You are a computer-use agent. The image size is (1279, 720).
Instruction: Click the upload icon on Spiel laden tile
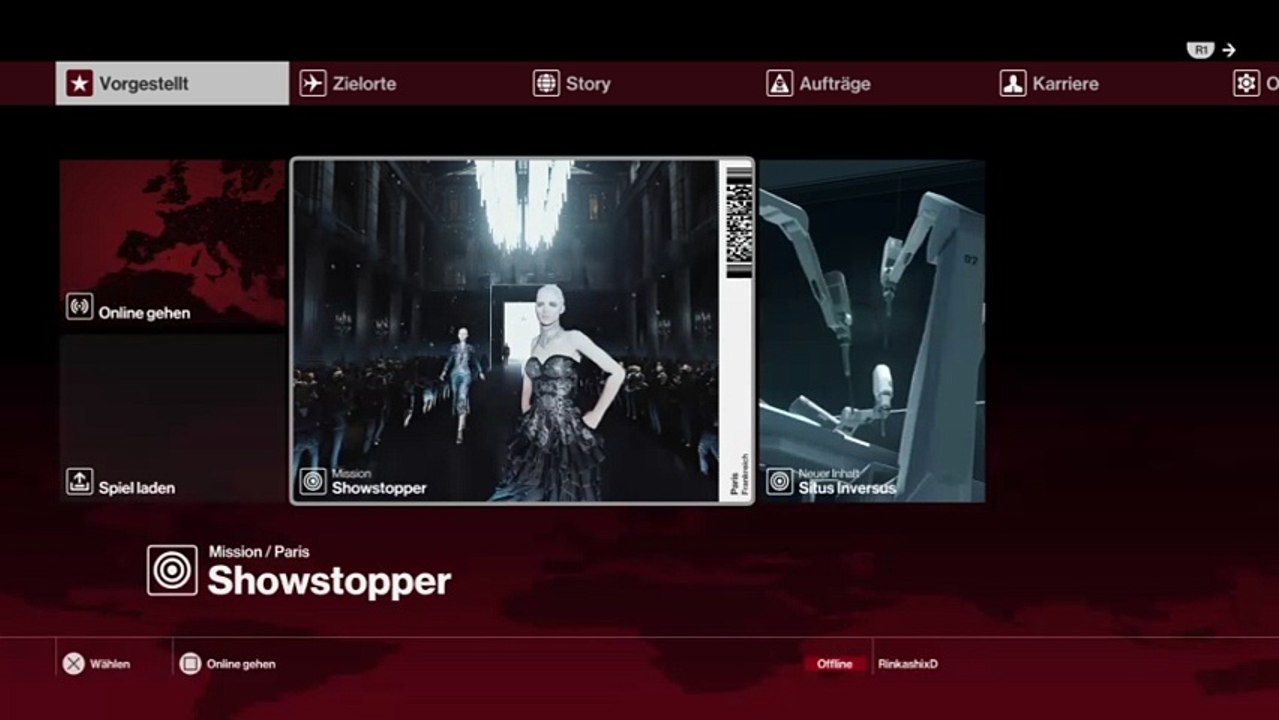pyautogui.click(x=80, y=482)
